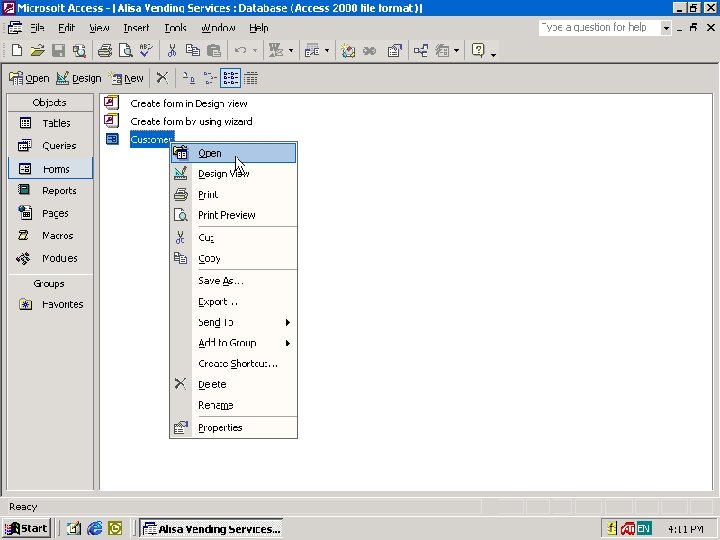This screenshot has width=720, height=540.
Task: Open the Edit menu
Action: tap(67, 28)
